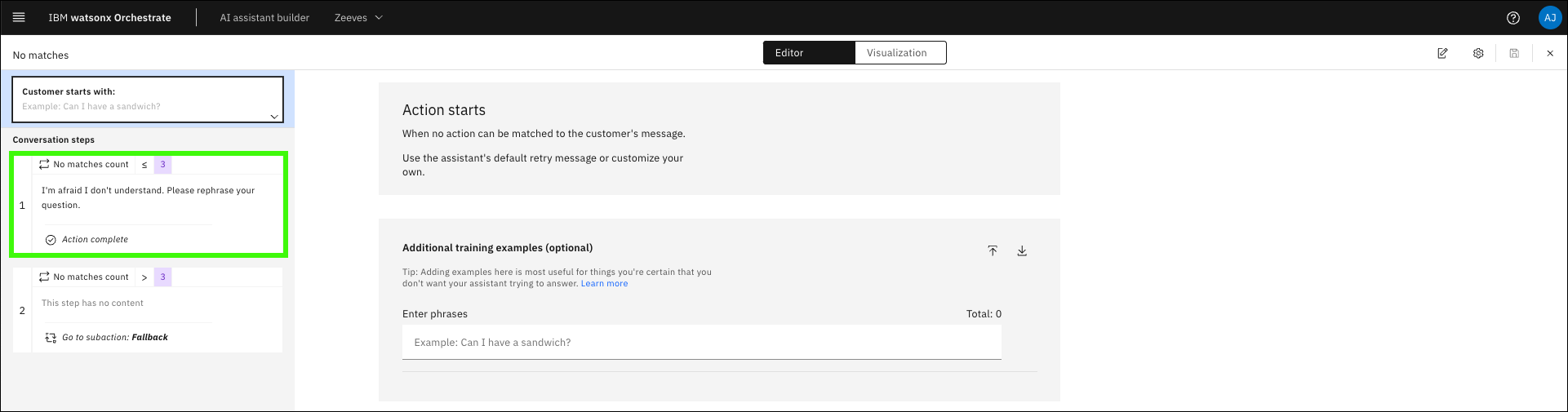This screenshot has height=412, width=1568.
Task: Click the Learn more link
Action: pos(604,284)
